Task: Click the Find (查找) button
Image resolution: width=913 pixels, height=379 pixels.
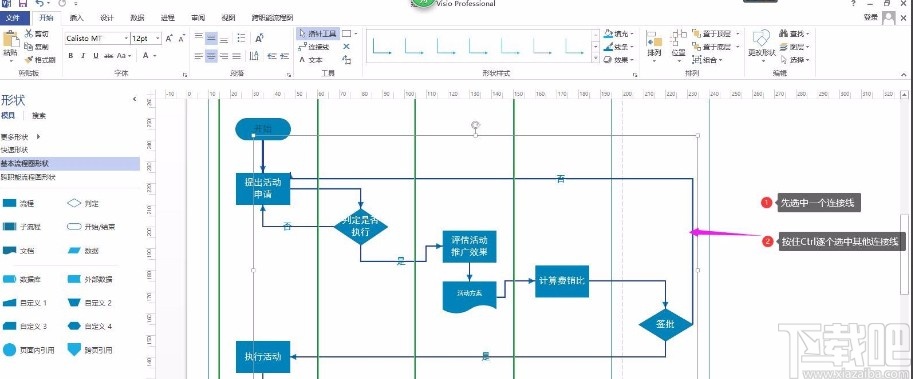Action: [x=795, y=34]
